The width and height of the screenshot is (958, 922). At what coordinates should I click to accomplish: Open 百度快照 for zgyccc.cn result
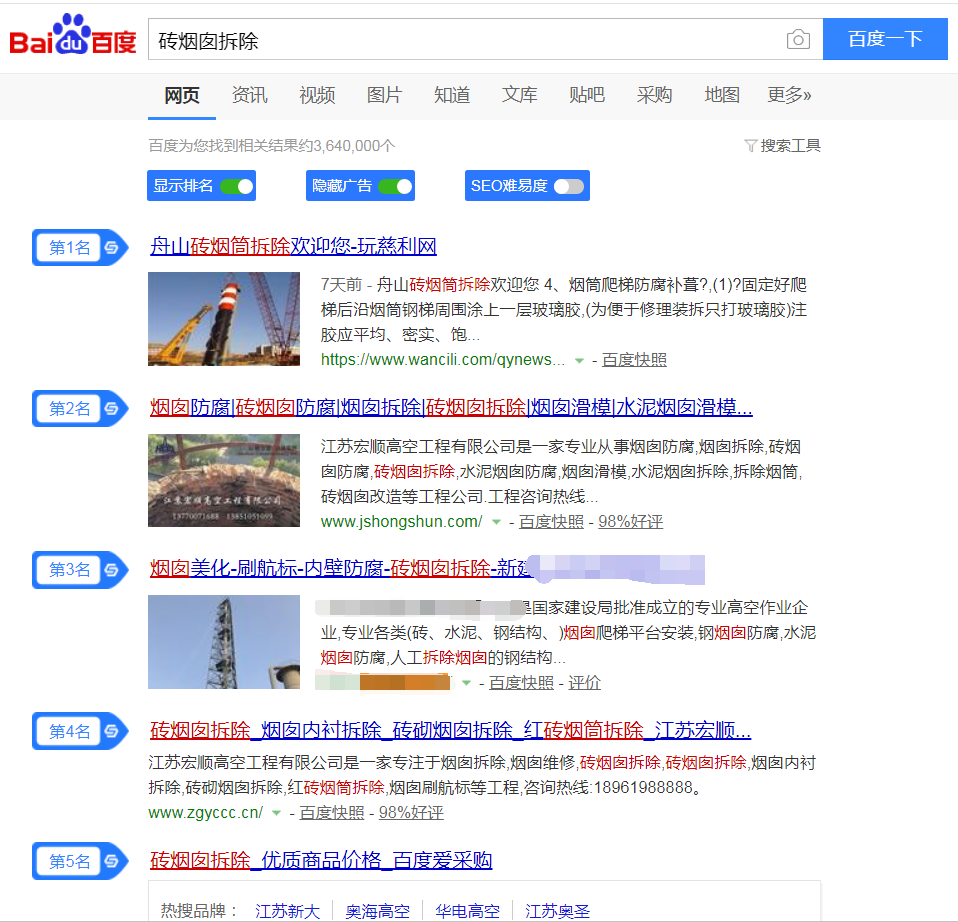[x=332, y=813]
